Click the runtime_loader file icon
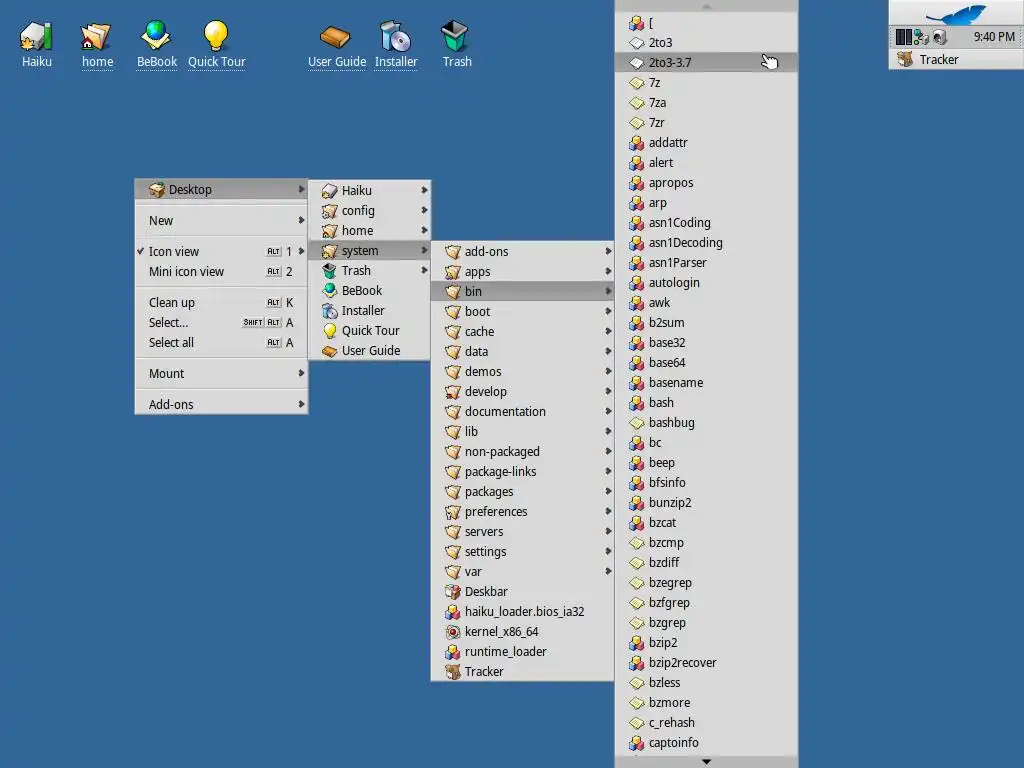Viewport: 1024px width, 768px height. [x=453, y=652]
